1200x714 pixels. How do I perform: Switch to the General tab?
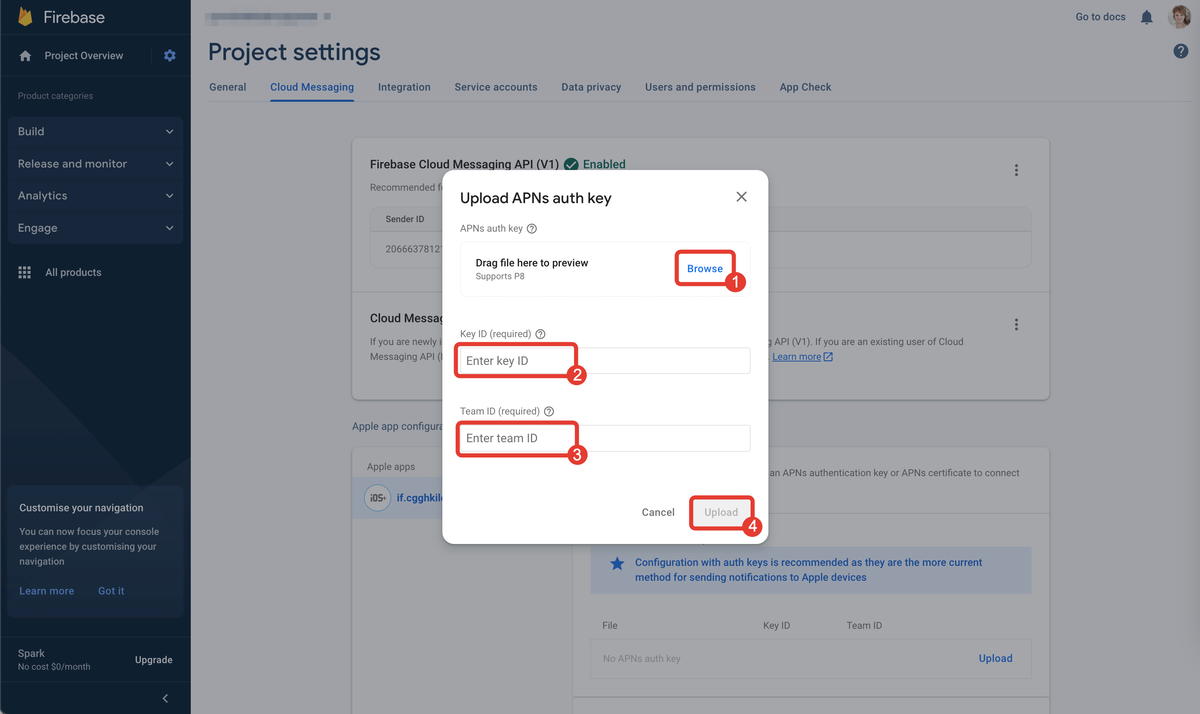click(x=228, y=87)
